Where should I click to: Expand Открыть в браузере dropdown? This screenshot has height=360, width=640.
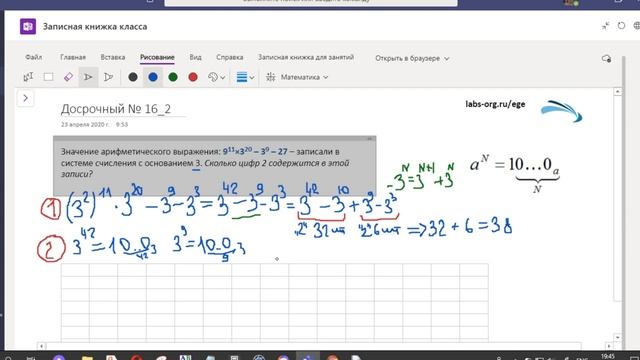(412, 58)
